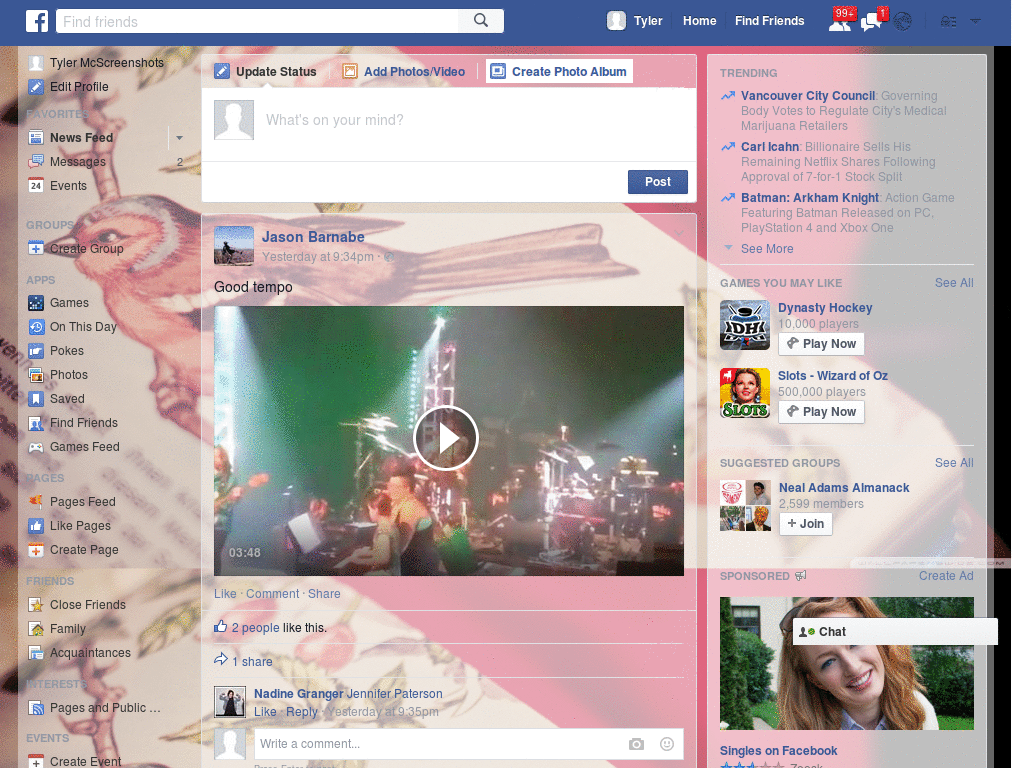Select the Add Photos/Video tab
Viewport: 1024px width, 768px height.
click(404, 72)
